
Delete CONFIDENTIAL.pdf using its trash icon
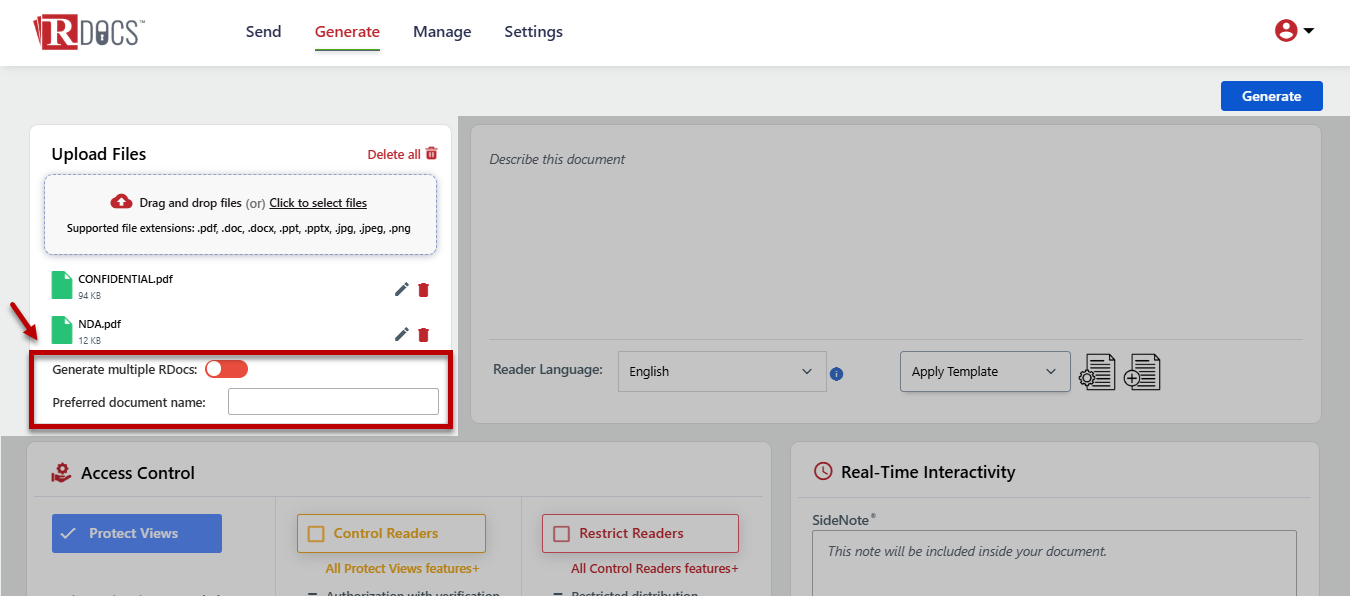423,290
